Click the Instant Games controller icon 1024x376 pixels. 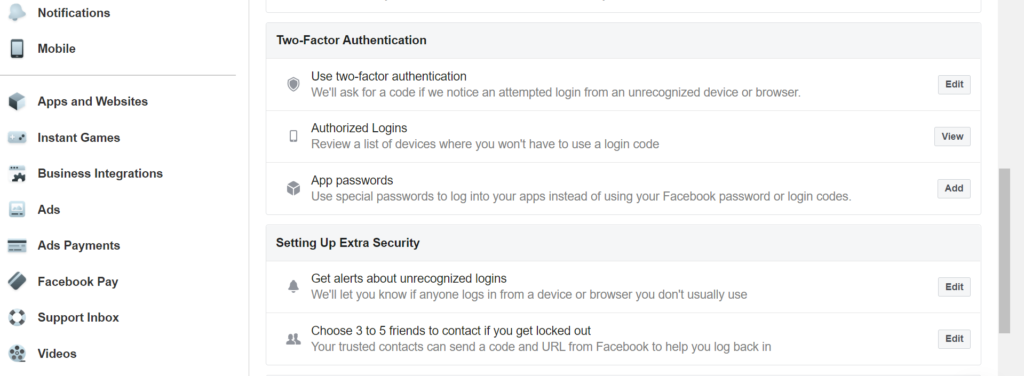(x=17, y=138)
